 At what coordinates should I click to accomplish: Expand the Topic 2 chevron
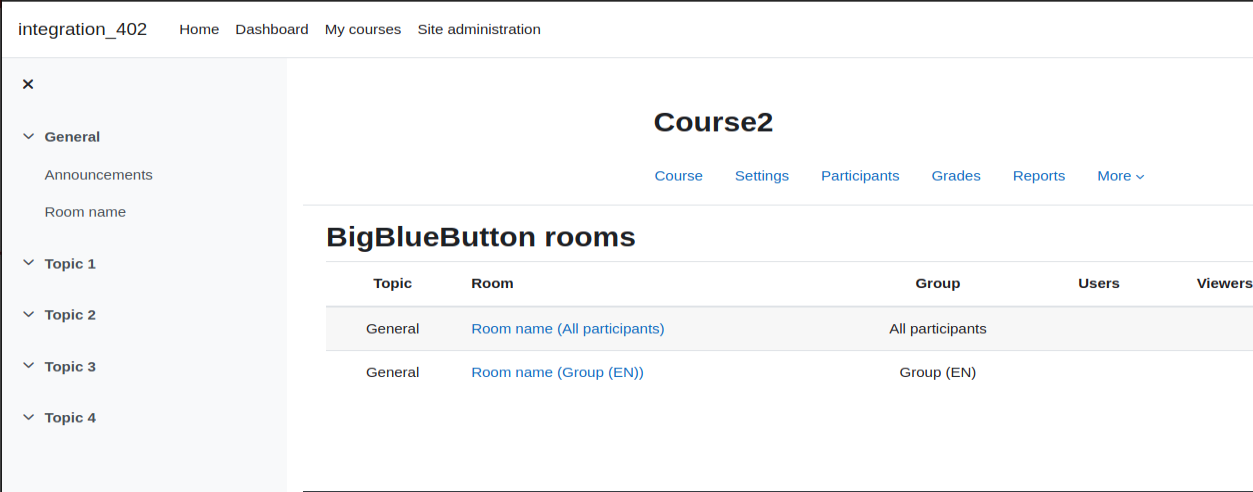(28, 315)
